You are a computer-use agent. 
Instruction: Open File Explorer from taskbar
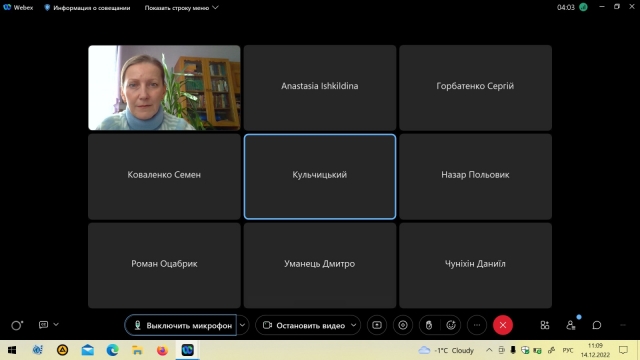(137, 350)
